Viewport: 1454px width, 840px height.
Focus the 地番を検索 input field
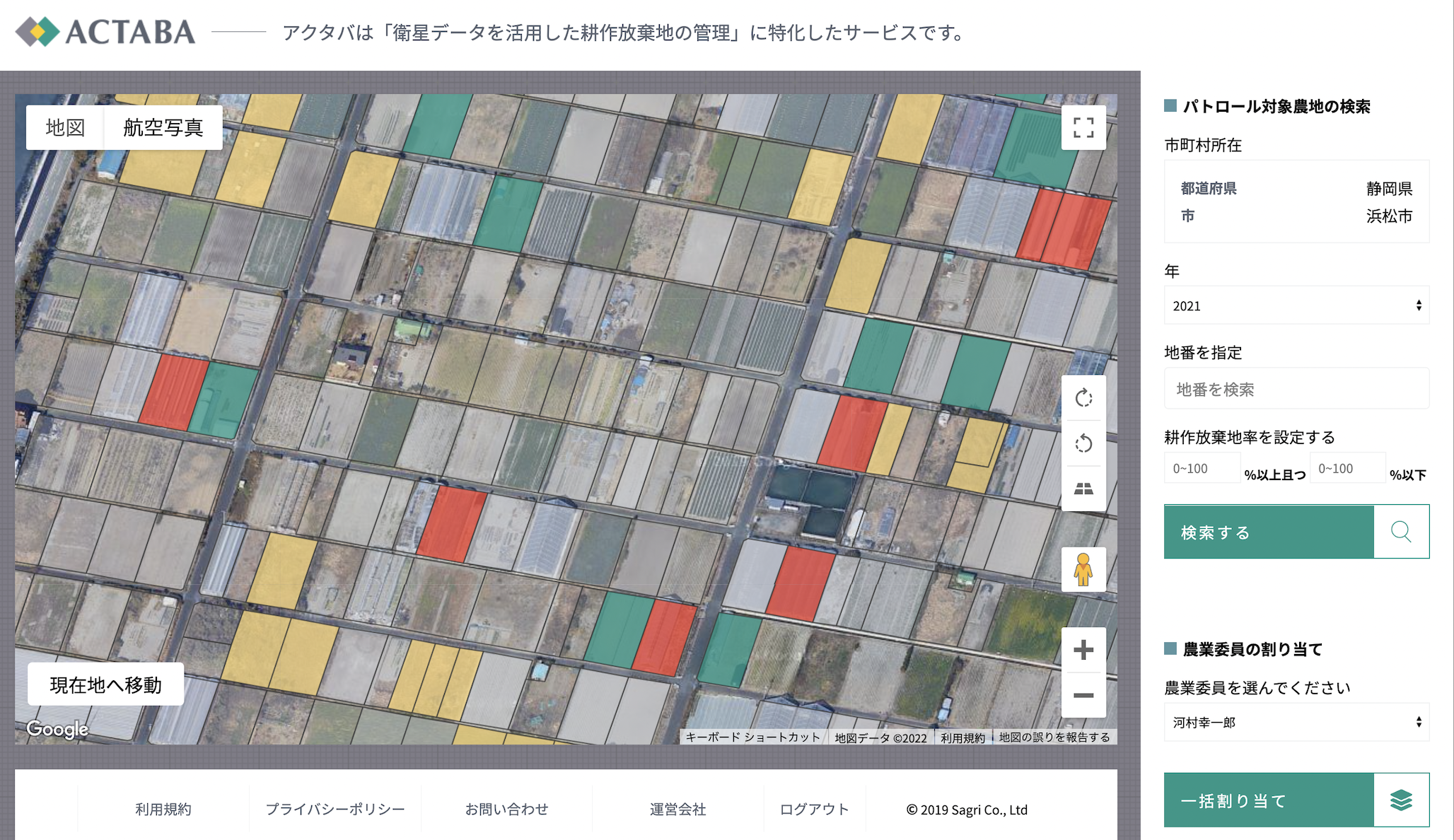(1296, 389)
